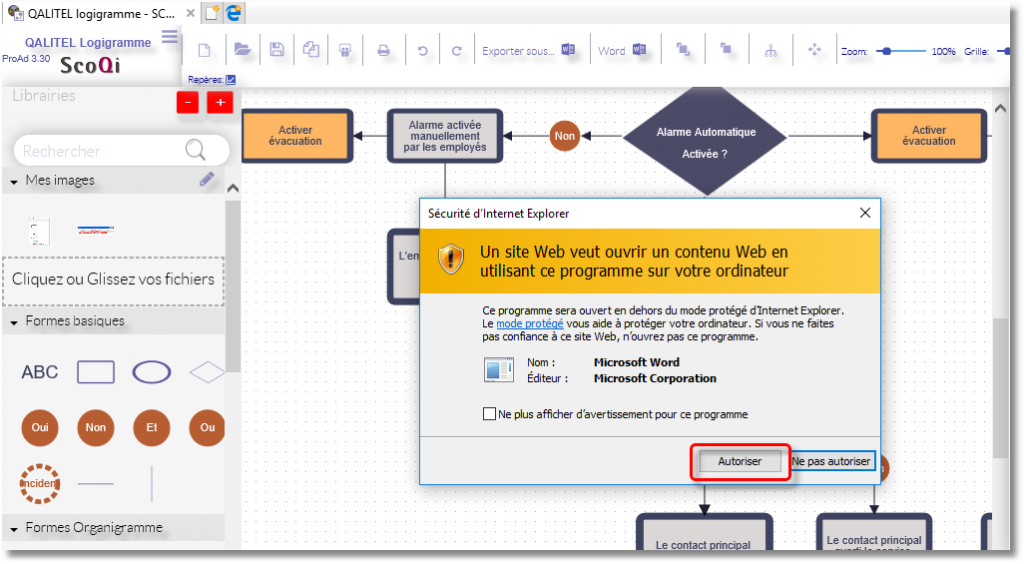Select the Alarme activée manuellement box

click(x=445, y=136)
